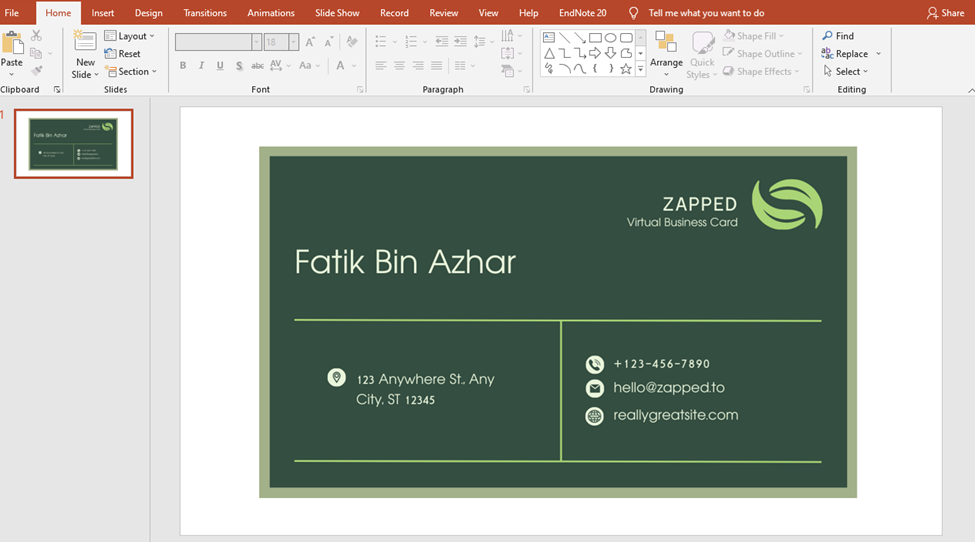Click the Fatik Bin Azhar text
Image resolution: width=975 pixels, height=542 pixels.
click(405, 262)
